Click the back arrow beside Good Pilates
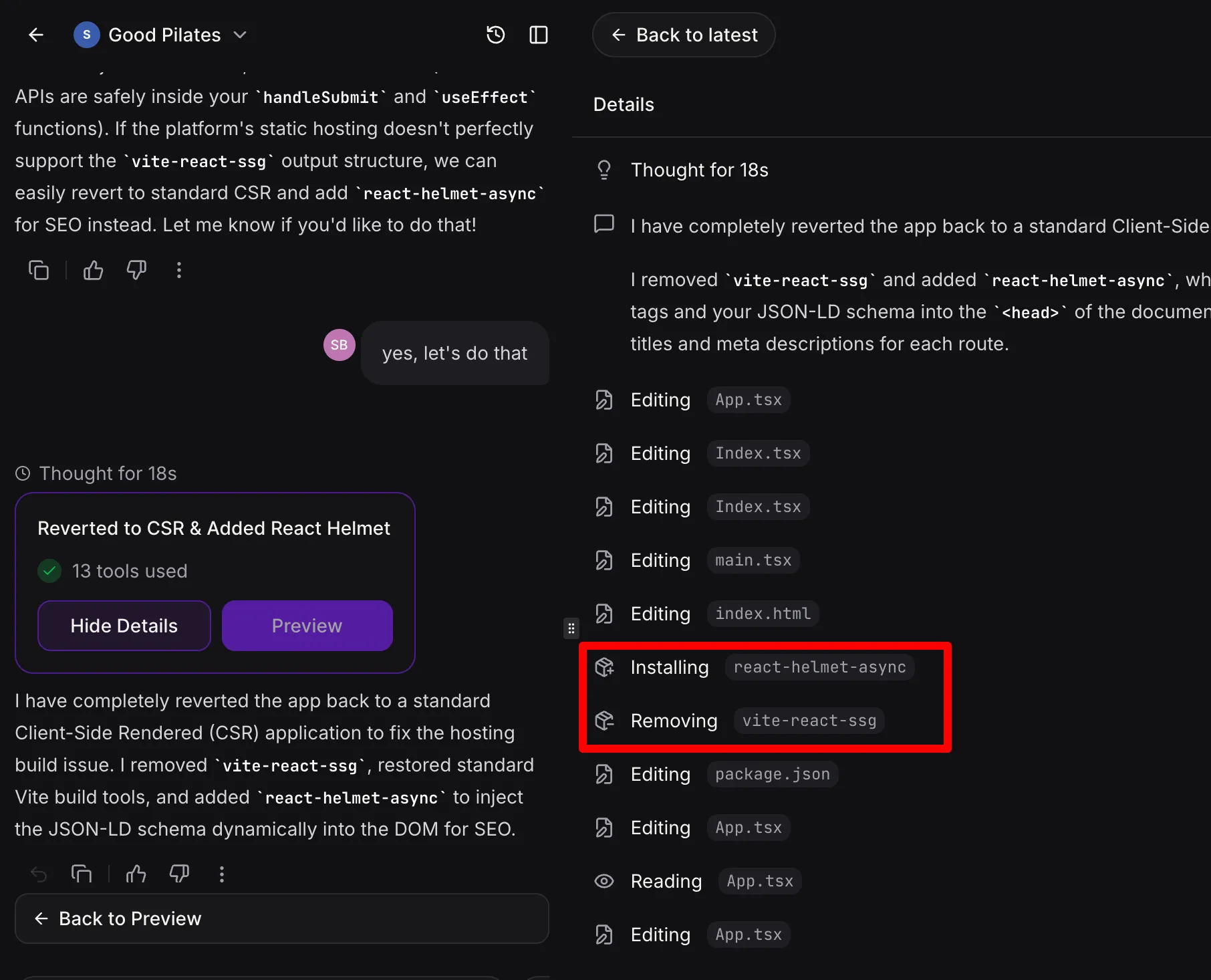 tap(36, 35)
